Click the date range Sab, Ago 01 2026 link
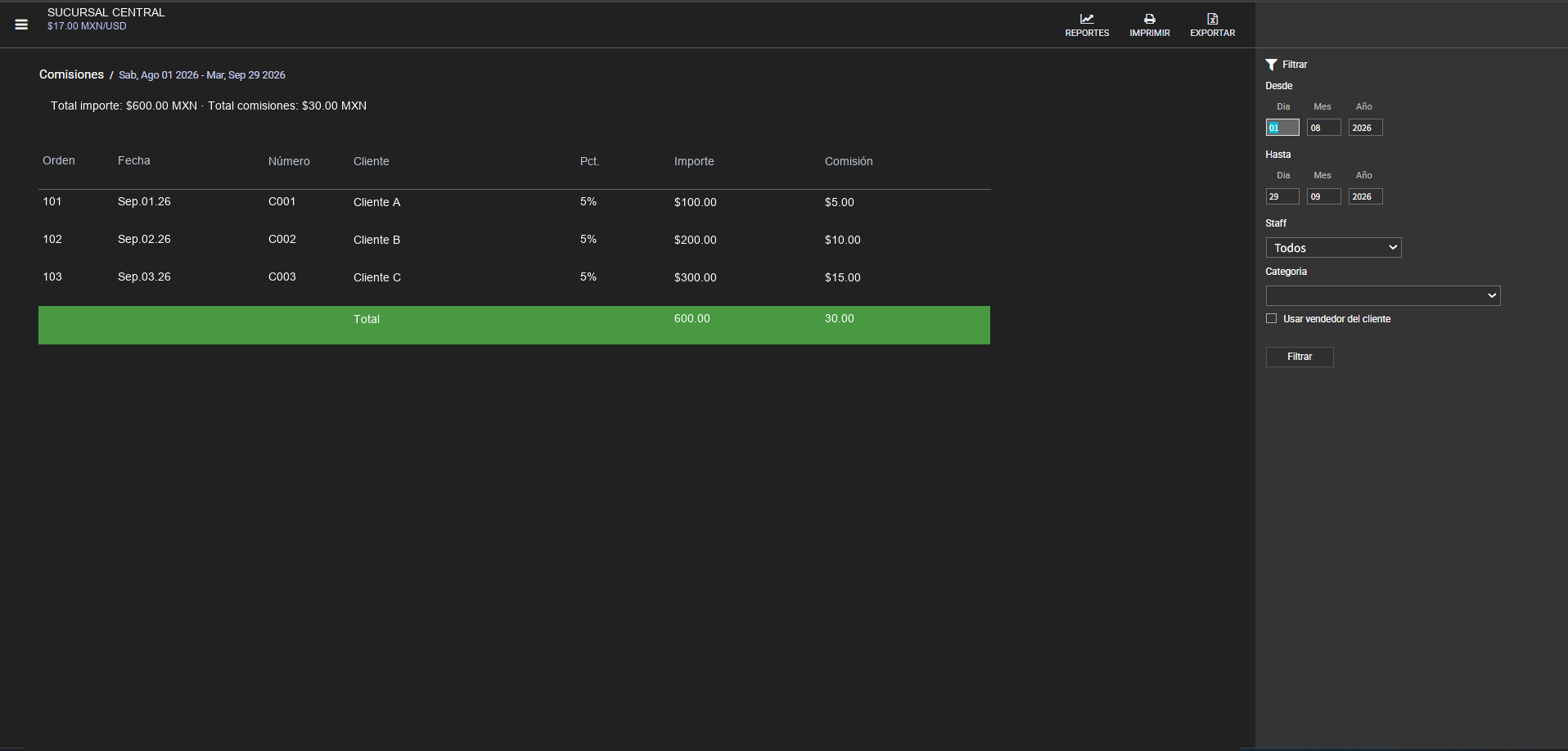Image resolution: width=1568 pixels, height=751 pixels. [x=202, y=75]
